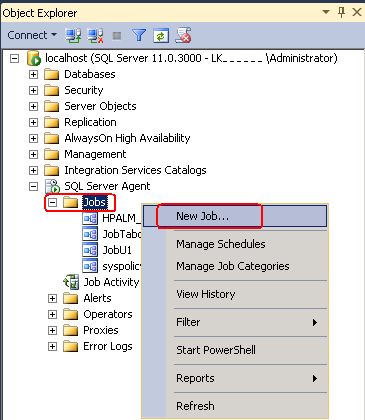Click the localhost server database icon

(34, 58)
